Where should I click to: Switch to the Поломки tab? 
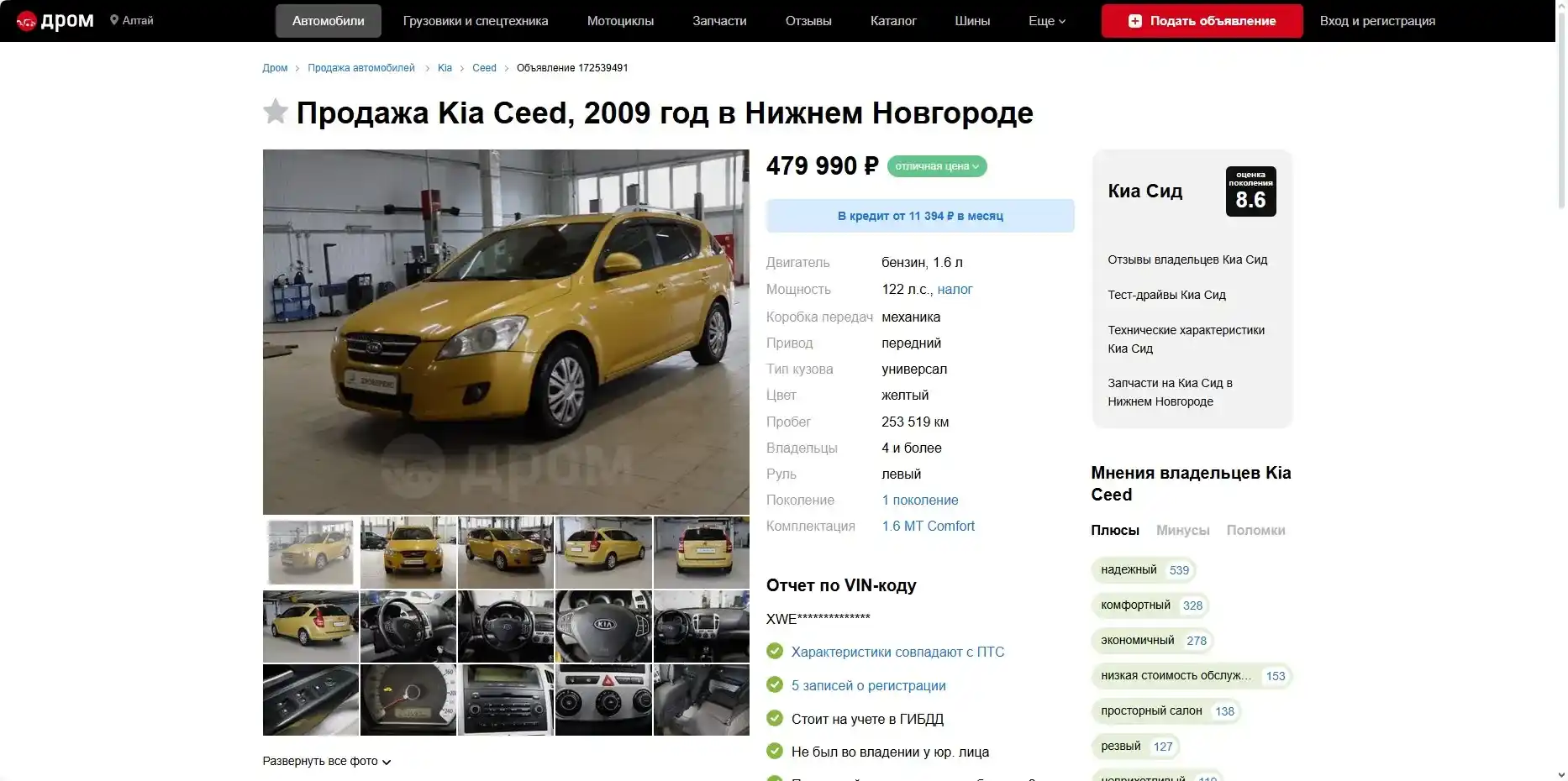1255,531
